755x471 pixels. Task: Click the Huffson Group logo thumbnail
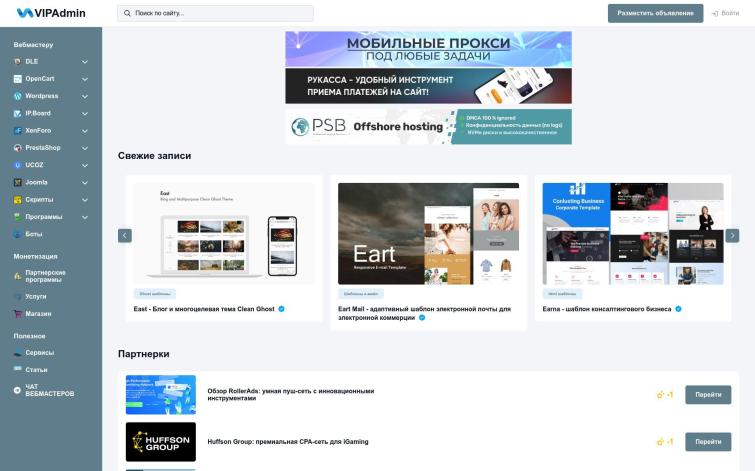point(161,442)
